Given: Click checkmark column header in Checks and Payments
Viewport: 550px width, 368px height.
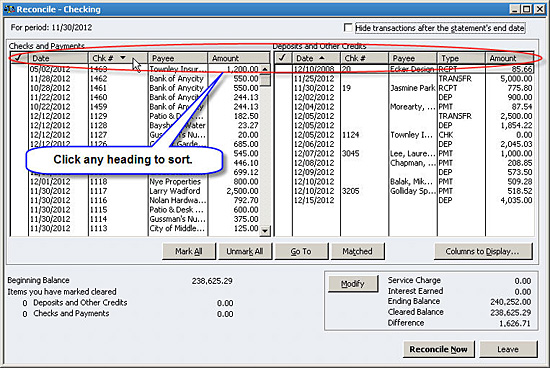Looking at the screenshot, I should [x=20, y=58].
